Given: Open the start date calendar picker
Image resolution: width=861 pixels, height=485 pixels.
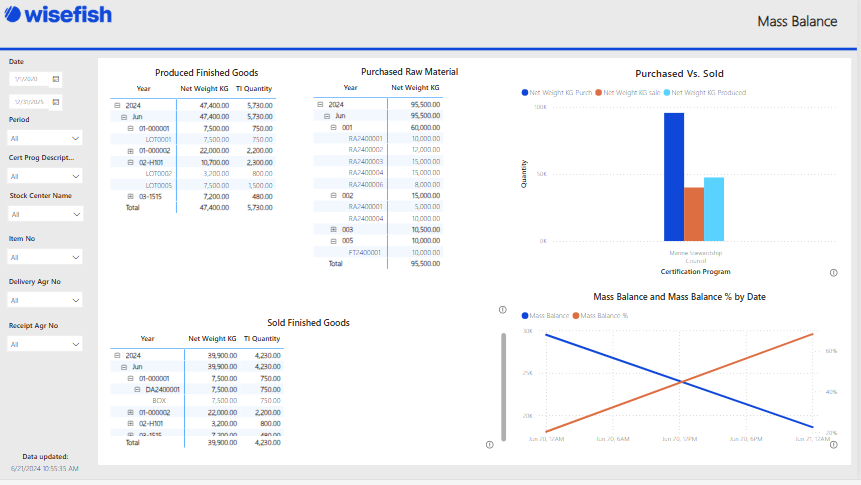Looking at the screenshot, I should coord(56,78).
